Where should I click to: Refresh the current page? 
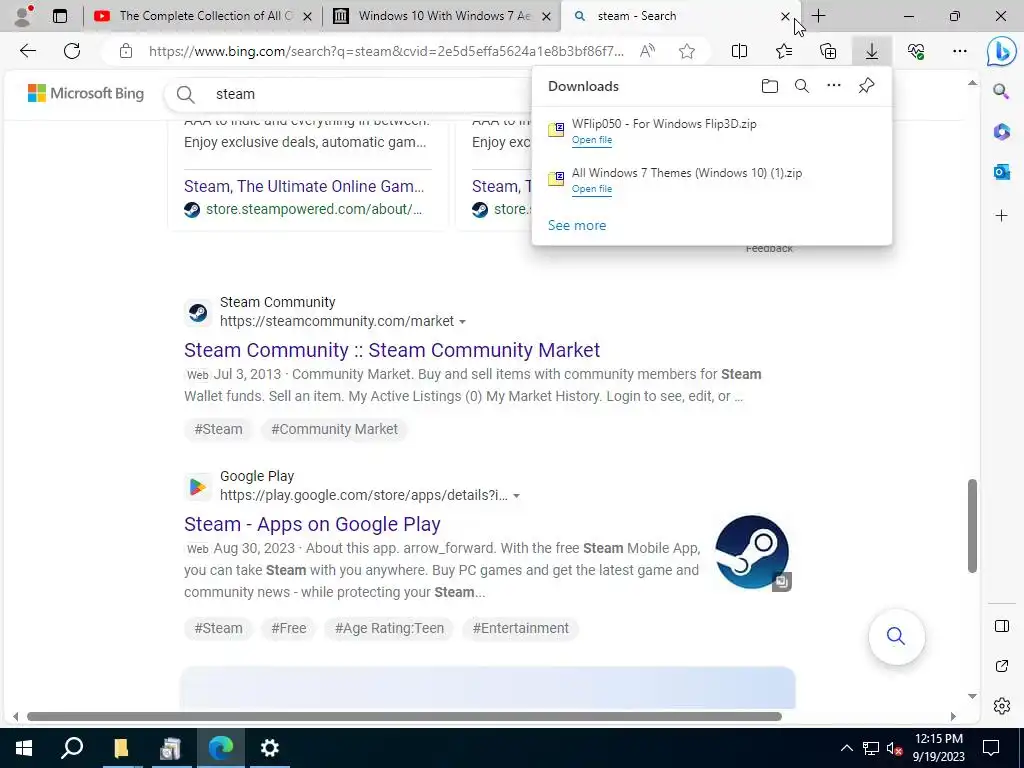72,51
